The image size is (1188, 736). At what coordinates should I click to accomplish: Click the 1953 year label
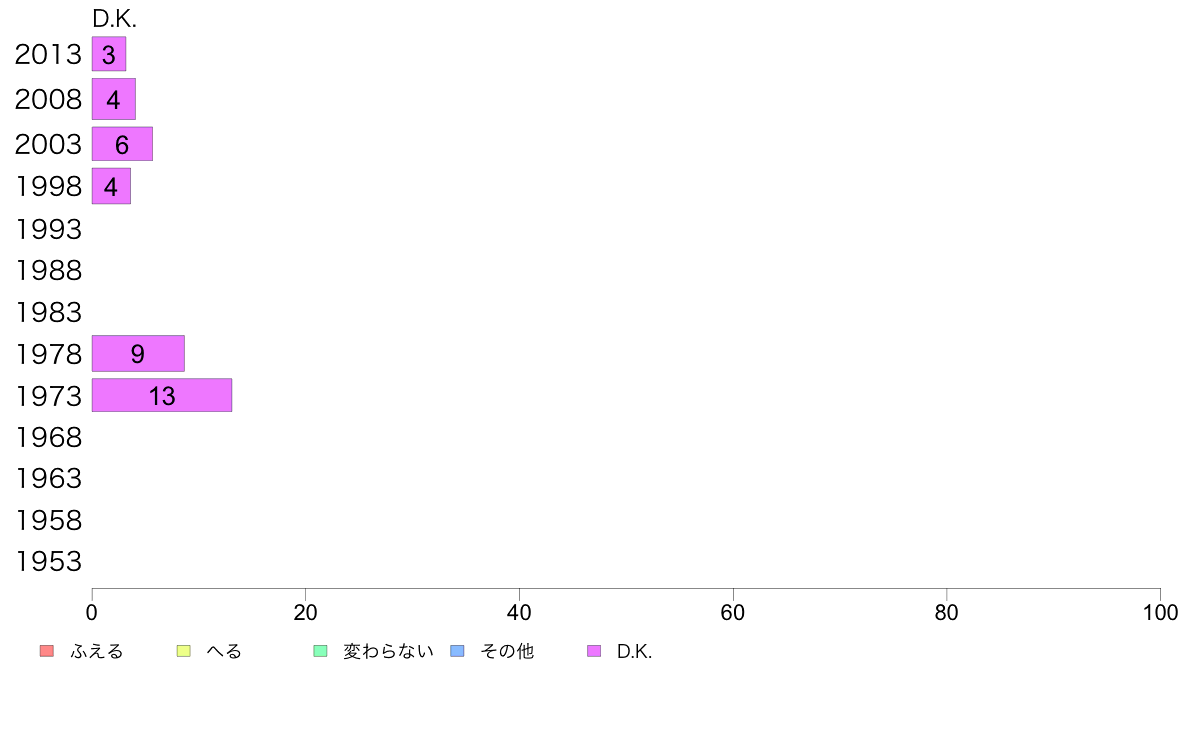click(48, 562)
